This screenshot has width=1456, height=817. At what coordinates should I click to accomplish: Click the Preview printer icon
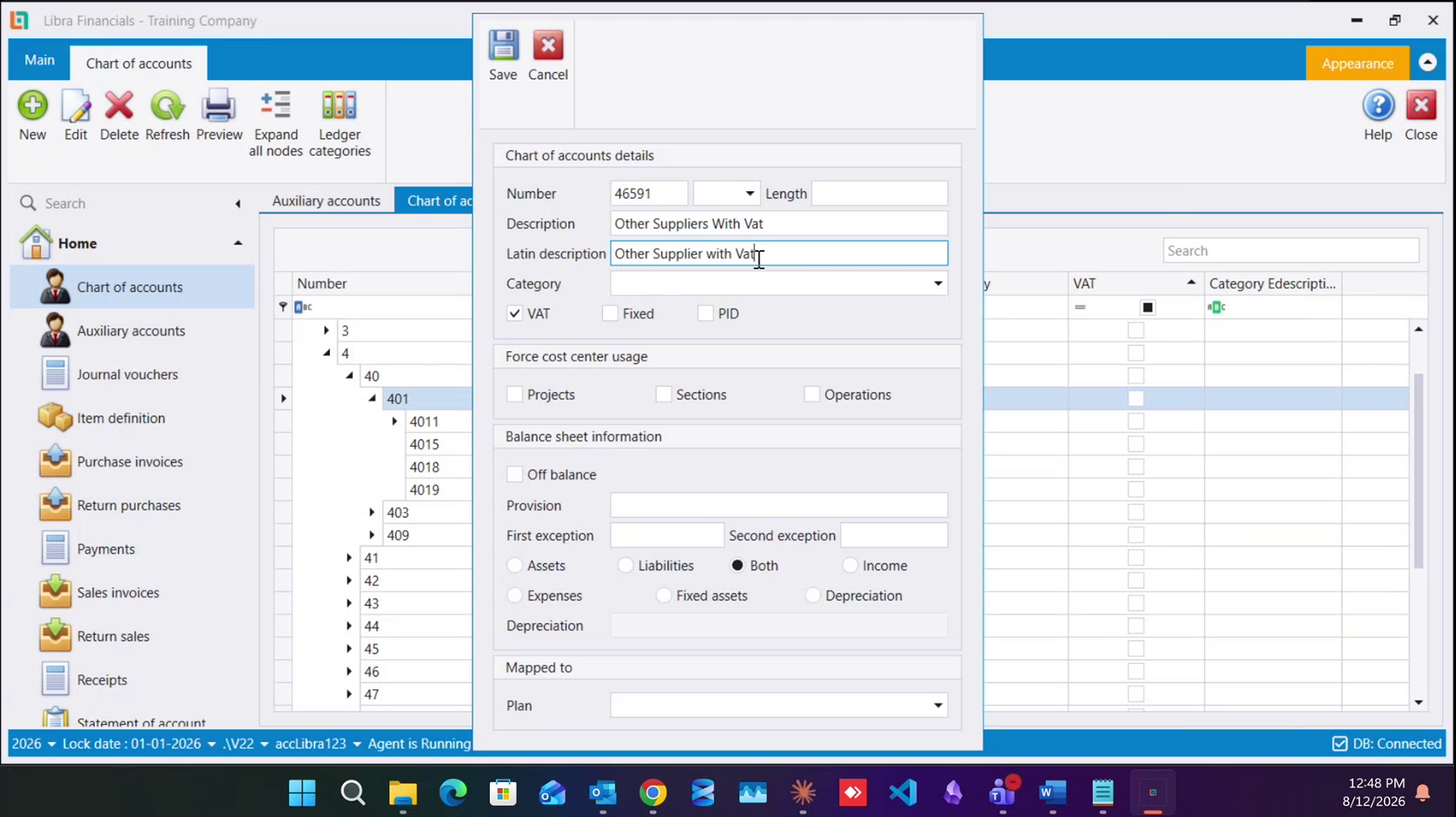219,106
